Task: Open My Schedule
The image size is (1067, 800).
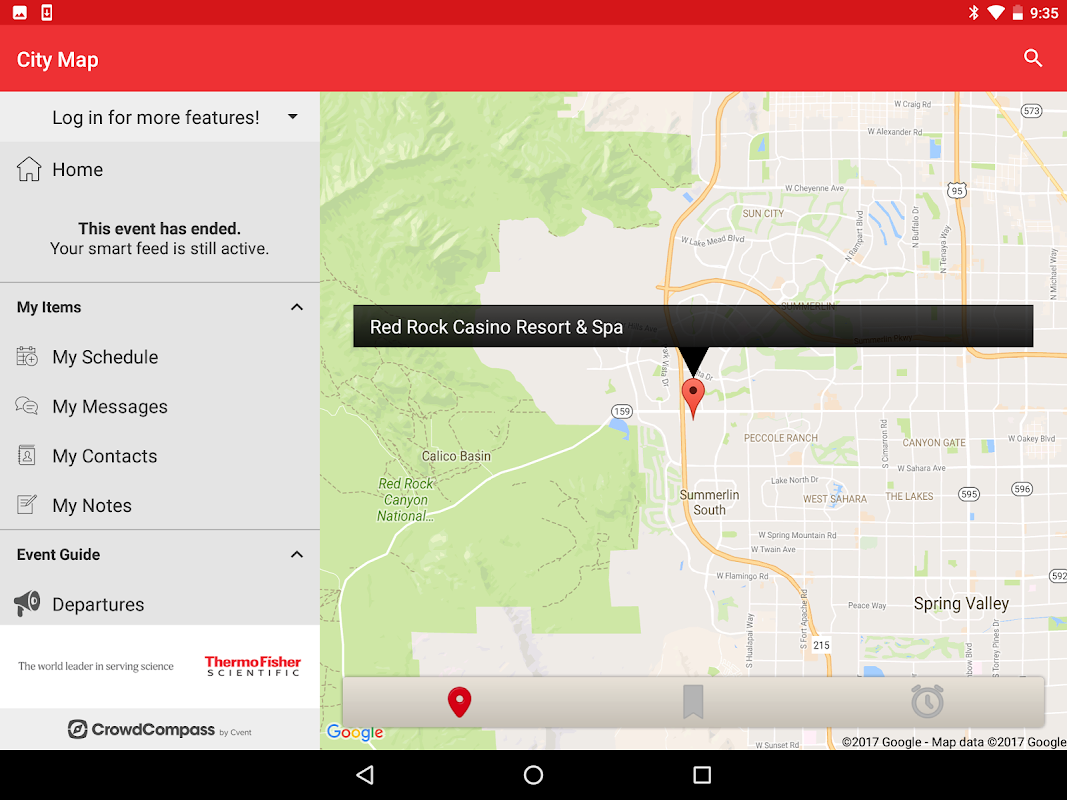Action: point(160,357)
